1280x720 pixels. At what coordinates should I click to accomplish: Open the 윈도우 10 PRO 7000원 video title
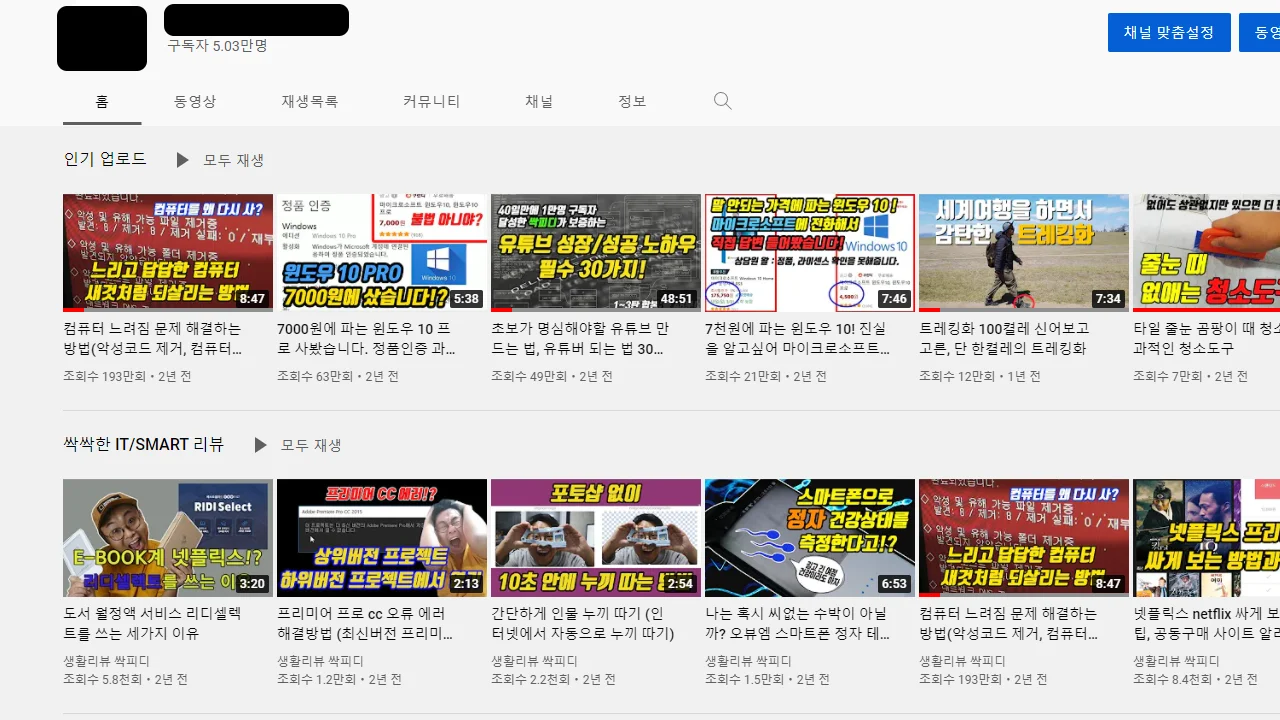(378, 338)
